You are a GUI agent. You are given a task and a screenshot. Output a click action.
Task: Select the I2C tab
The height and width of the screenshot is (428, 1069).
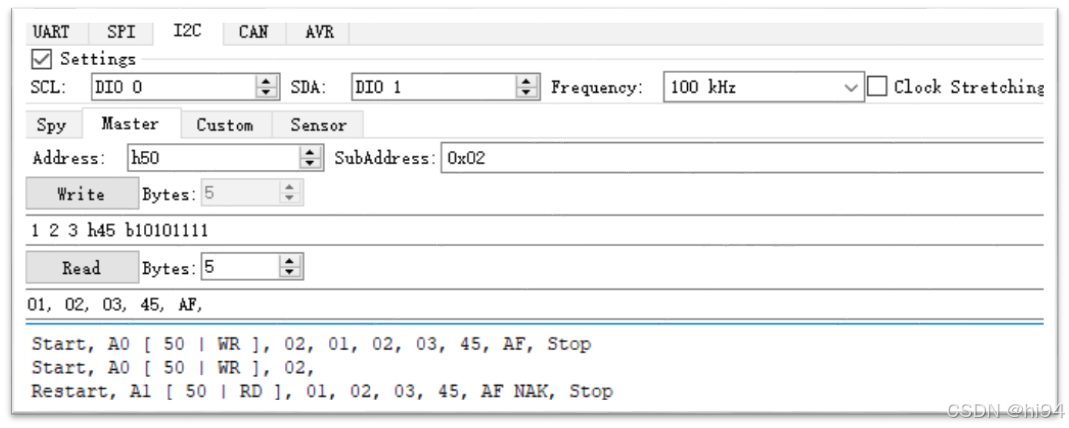[x=187, y=31]
